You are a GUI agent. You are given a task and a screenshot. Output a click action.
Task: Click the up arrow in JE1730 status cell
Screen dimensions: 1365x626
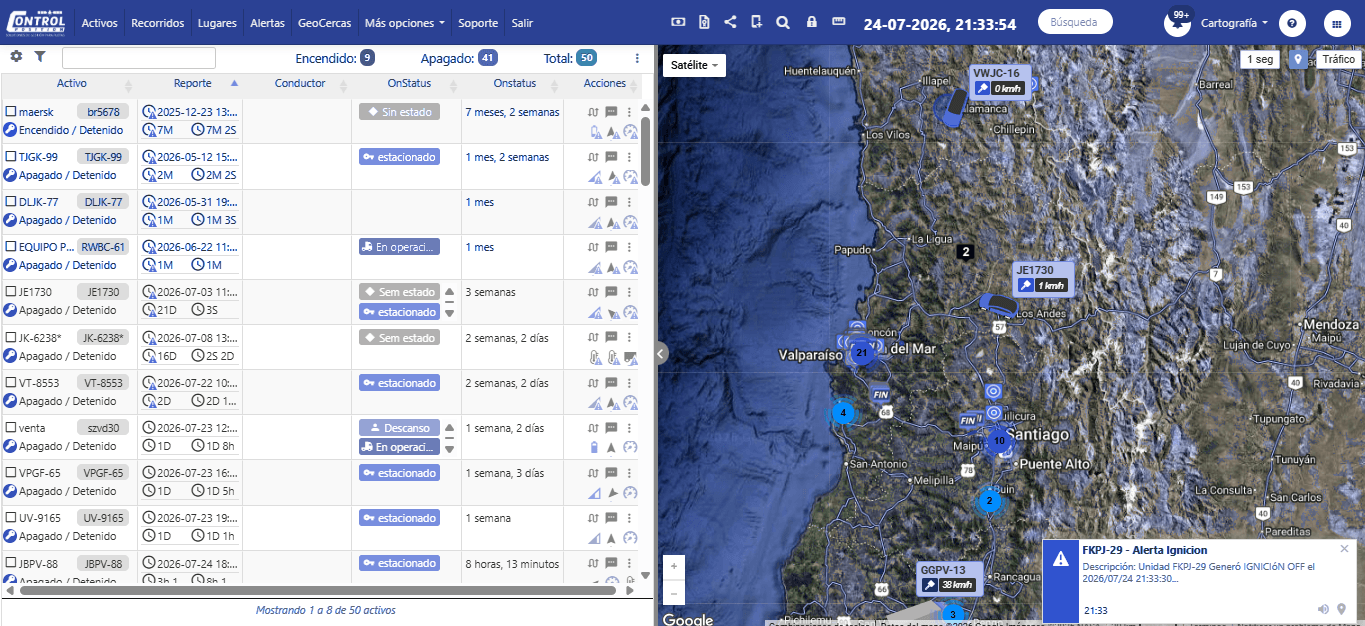(449, 292)
